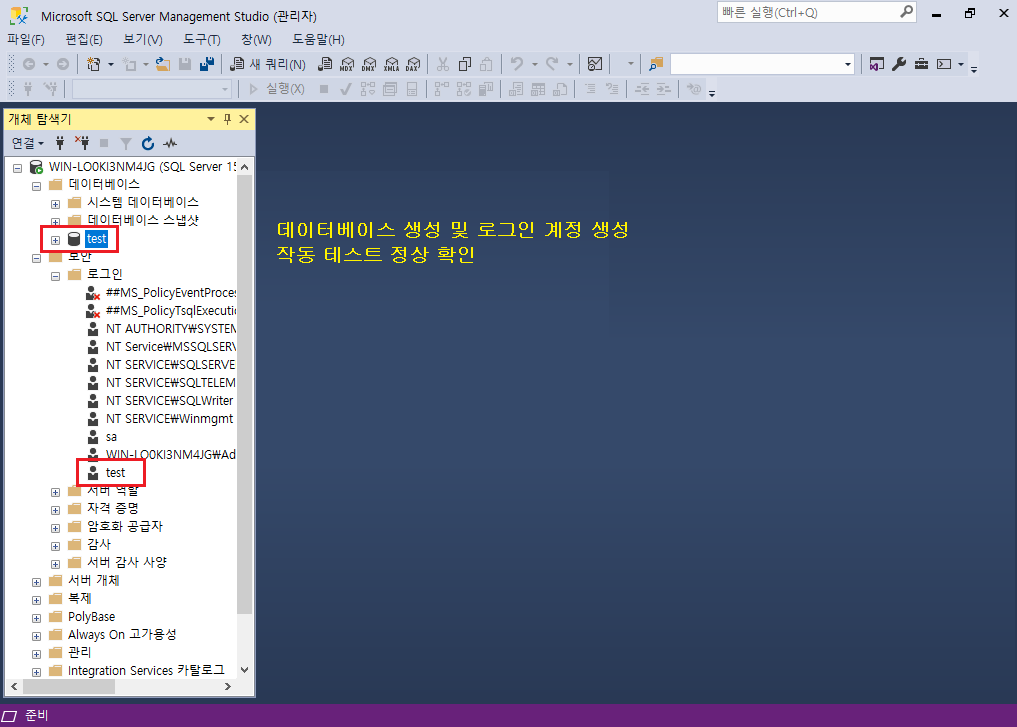Close the Object Explorer panel
The height and width of the screenshot is (727, 1017).
[x=244, y=119]
